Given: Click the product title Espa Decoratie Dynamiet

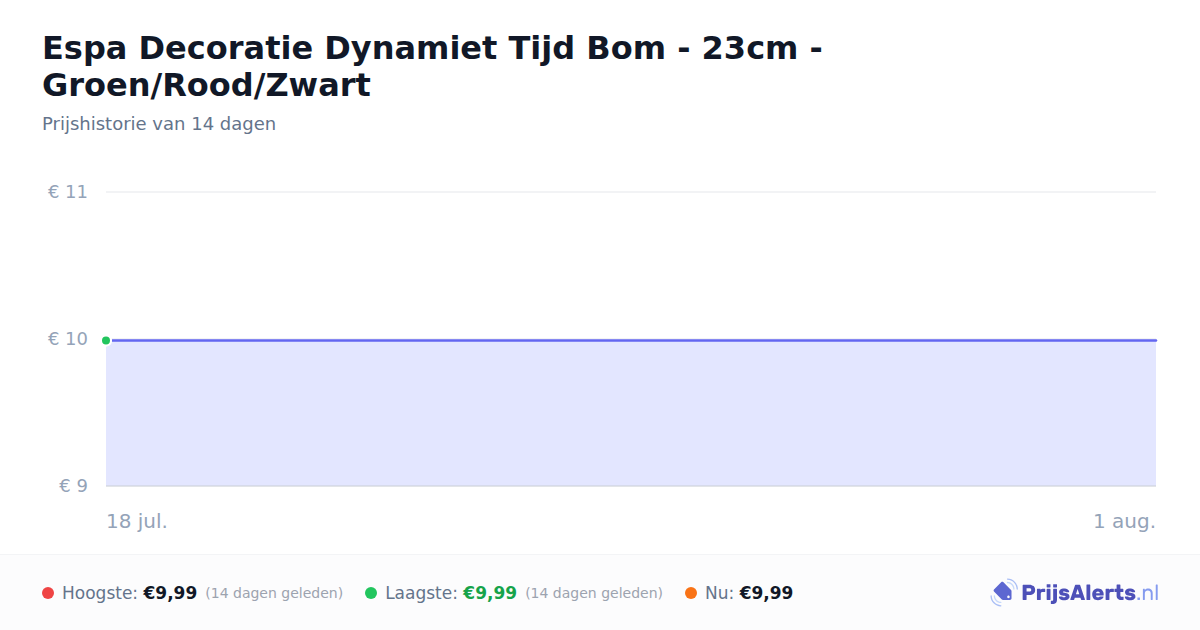Looking at the screenshot, I should tap(432, 66).
